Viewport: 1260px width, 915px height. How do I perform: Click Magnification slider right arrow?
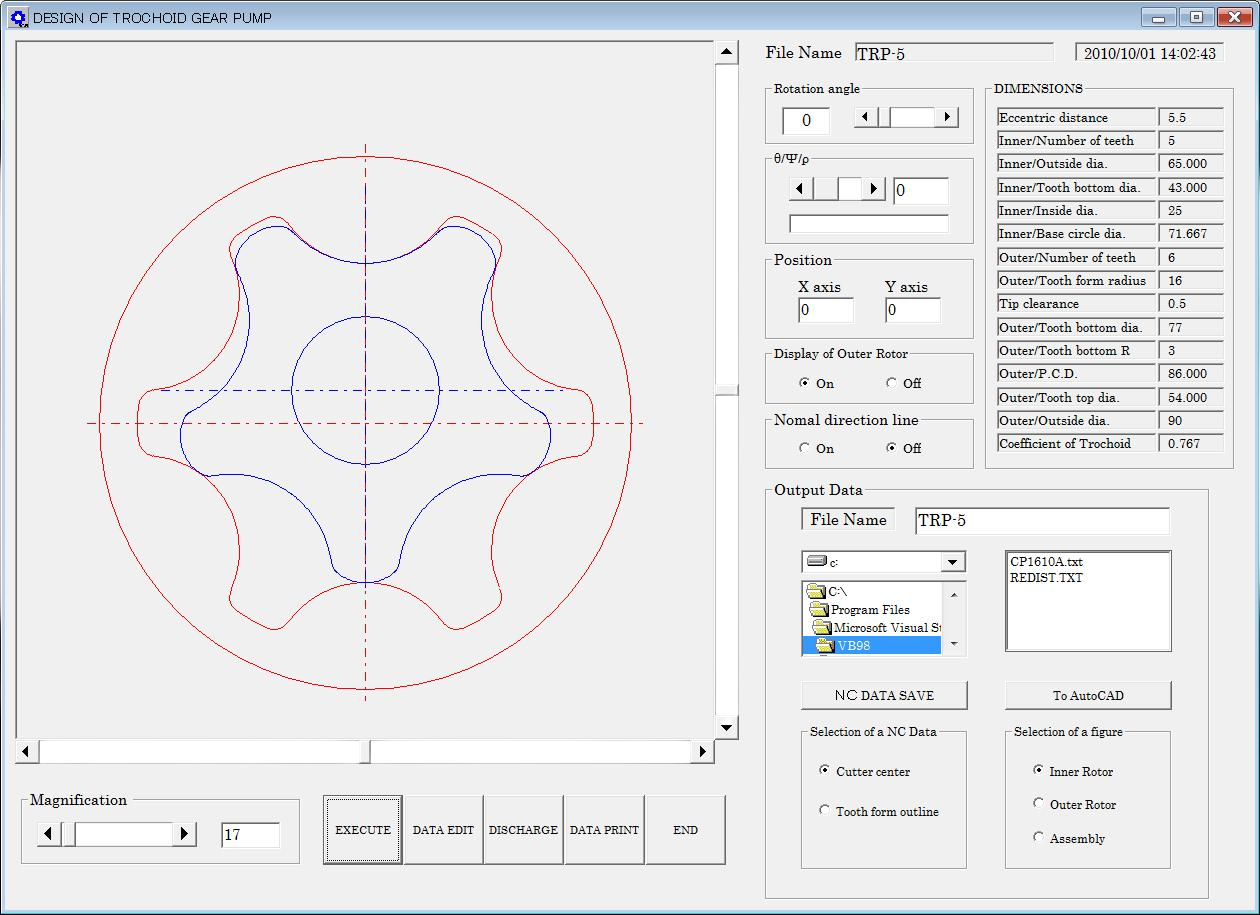(x=184, y=834)
